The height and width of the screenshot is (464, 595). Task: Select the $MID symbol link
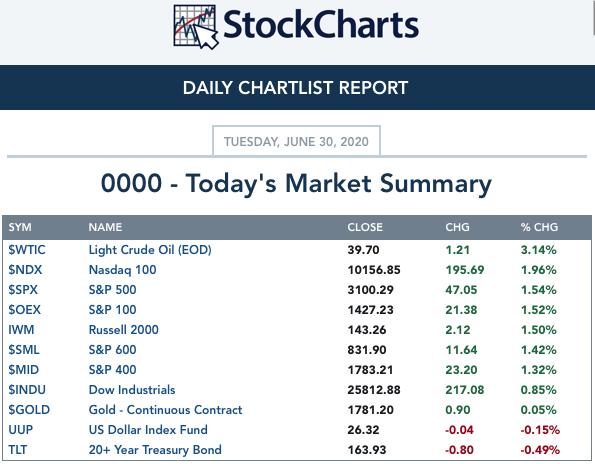tap(24, 370)
